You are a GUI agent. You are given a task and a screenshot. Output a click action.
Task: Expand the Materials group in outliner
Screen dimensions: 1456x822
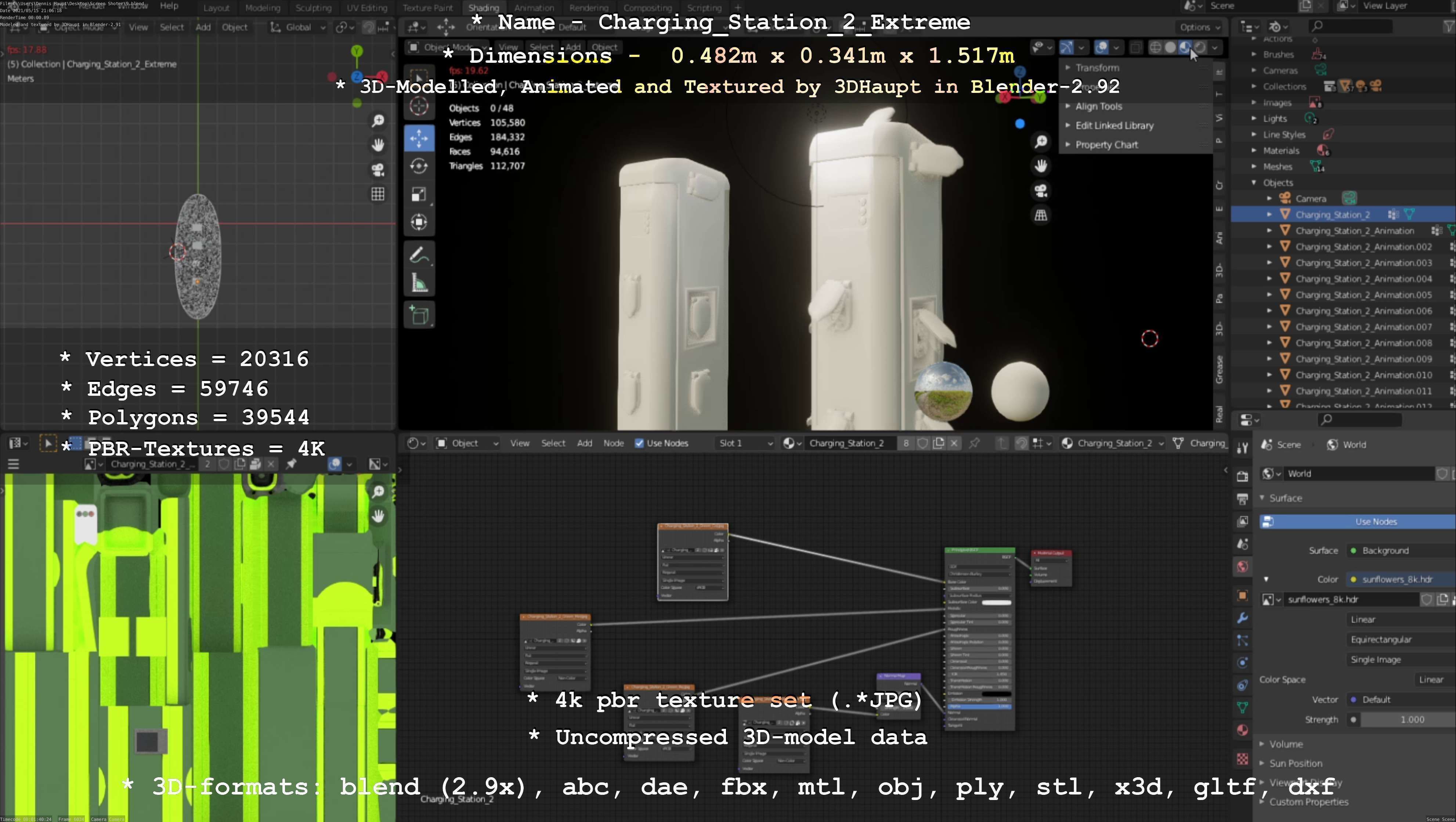tap(1254, 151)
